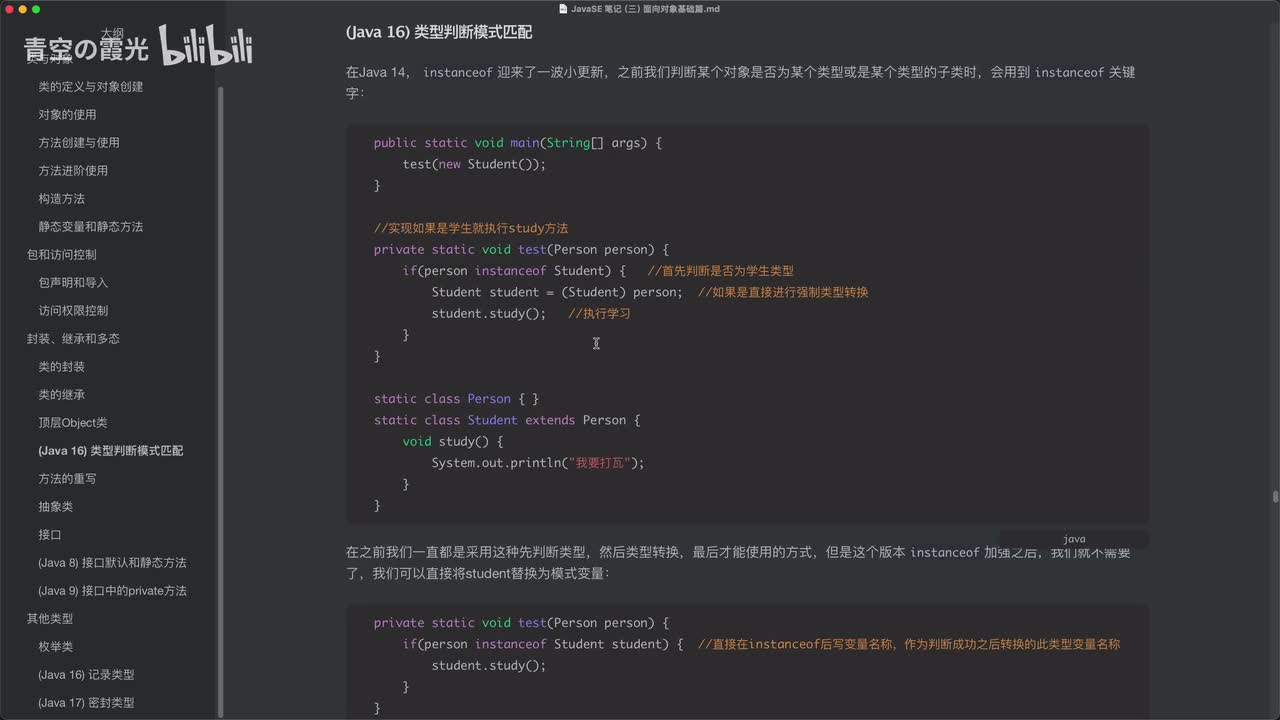Go to (Java 16) 记录类型 section
Viewport: 1280px width, 720px height.
(x=86, y=675)
